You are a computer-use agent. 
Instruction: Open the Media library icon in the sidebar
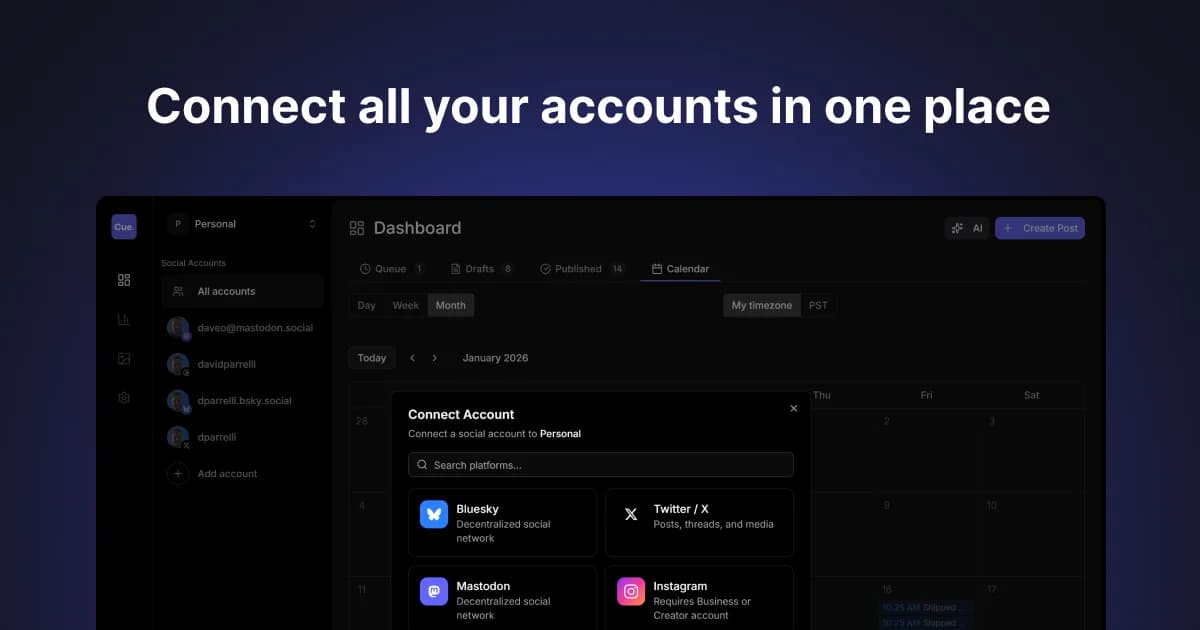pyautogui.click(x=123, y=358)
